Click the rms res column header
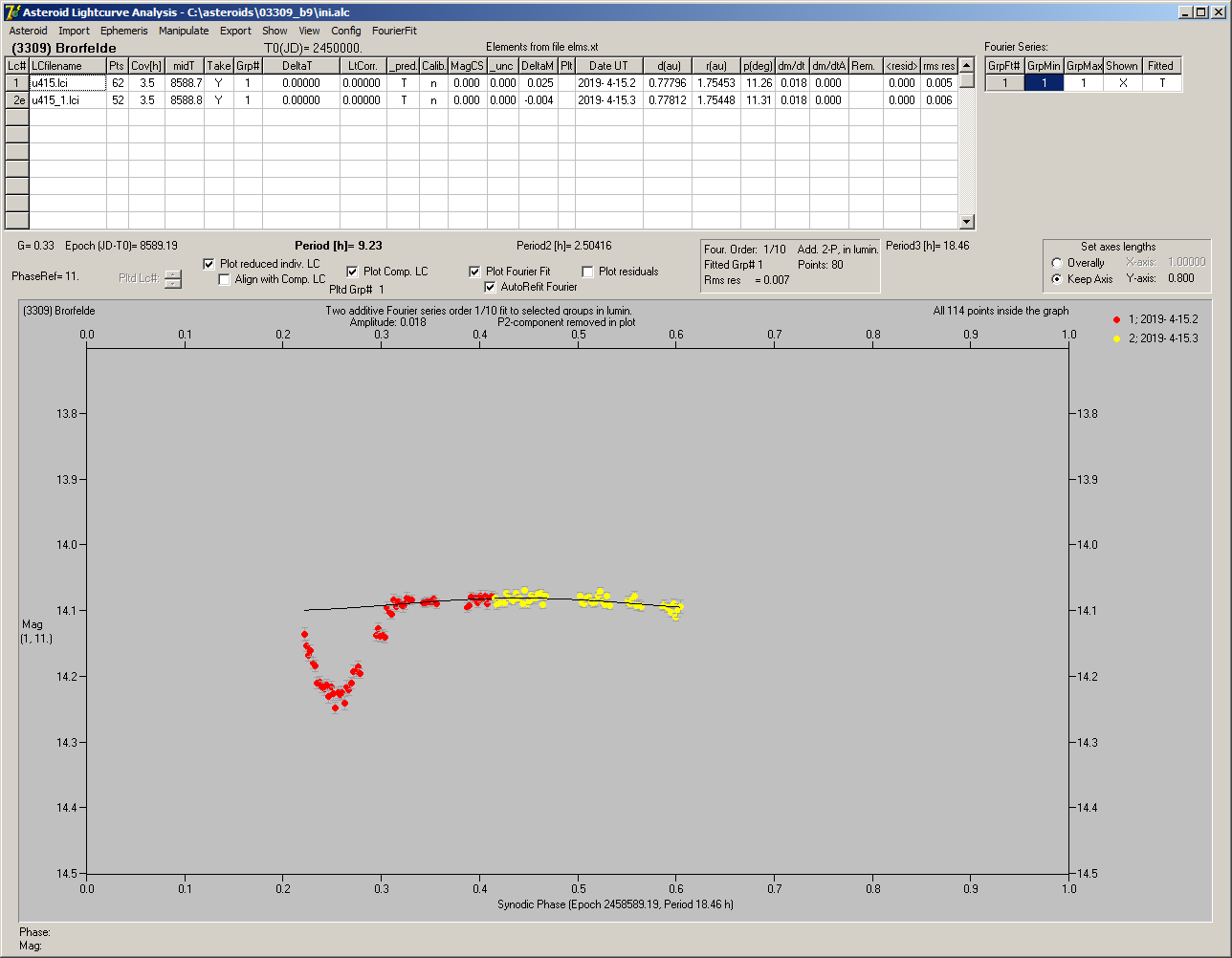Viewport: 1232px width, 958px height. pyautogui.click(x=939, y=66)
